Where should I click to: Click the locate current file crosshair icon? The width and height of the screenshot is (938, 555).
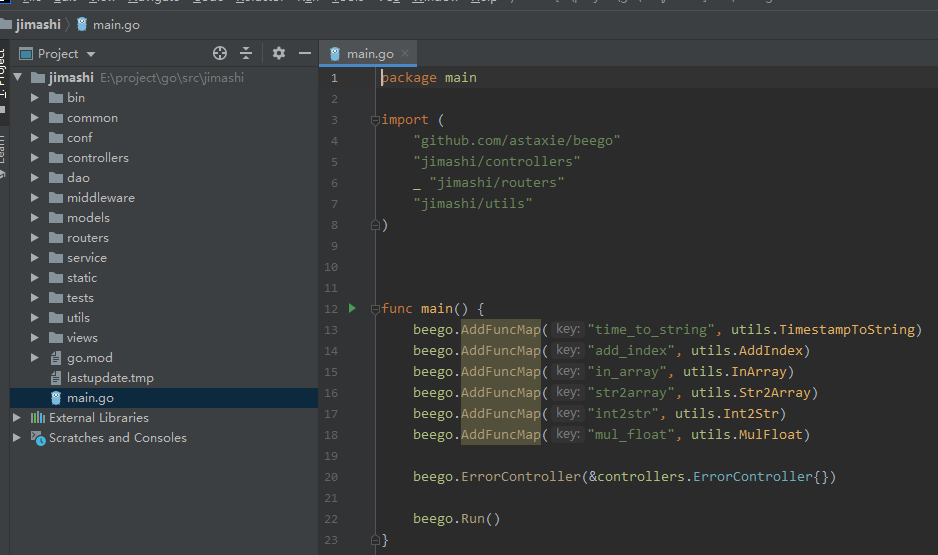click(x=220, y=54)
